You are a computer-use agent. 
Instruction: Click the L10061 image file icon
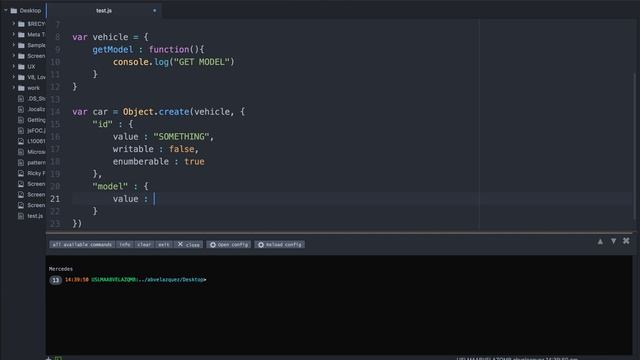pos(21,141)
